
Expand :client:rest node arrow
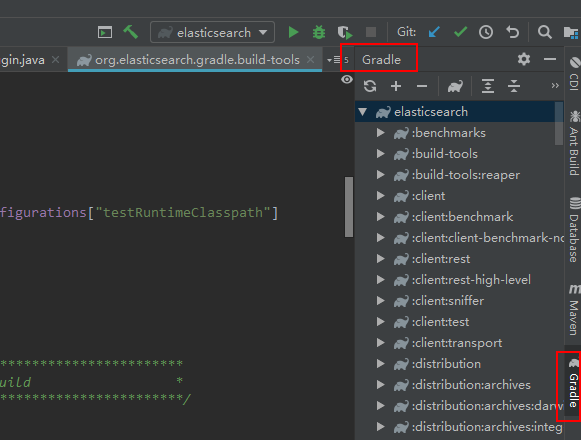click(x=381, y=259)
